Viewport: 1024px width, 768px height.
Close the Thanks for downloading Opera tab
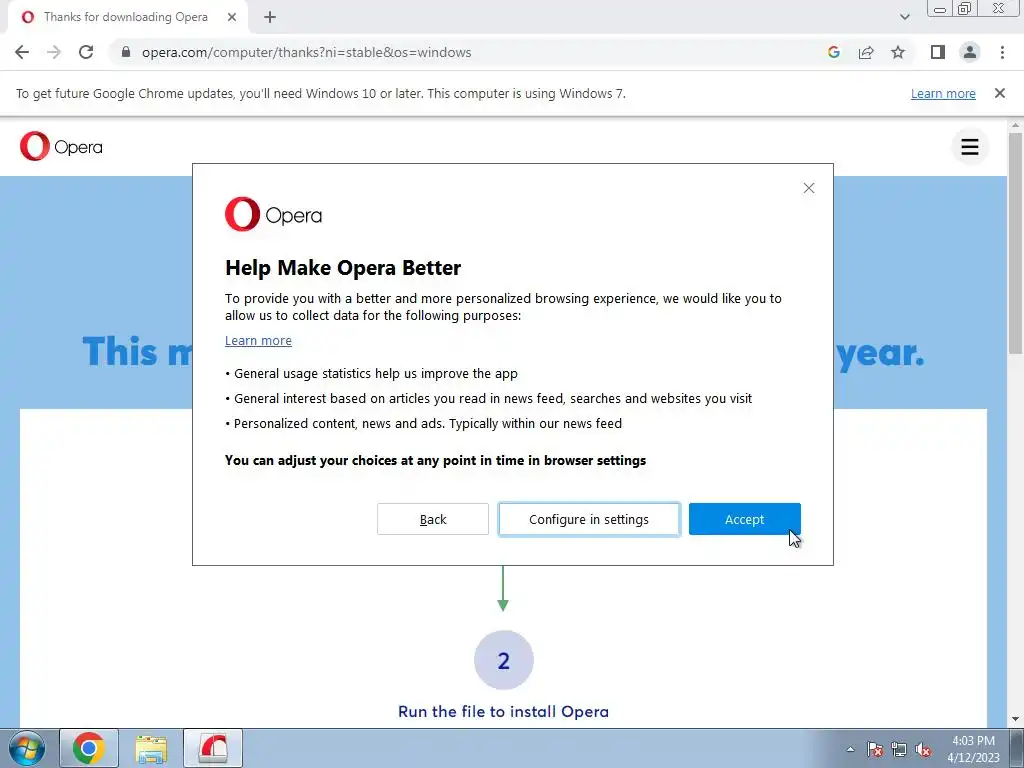(x=232, y=17)
